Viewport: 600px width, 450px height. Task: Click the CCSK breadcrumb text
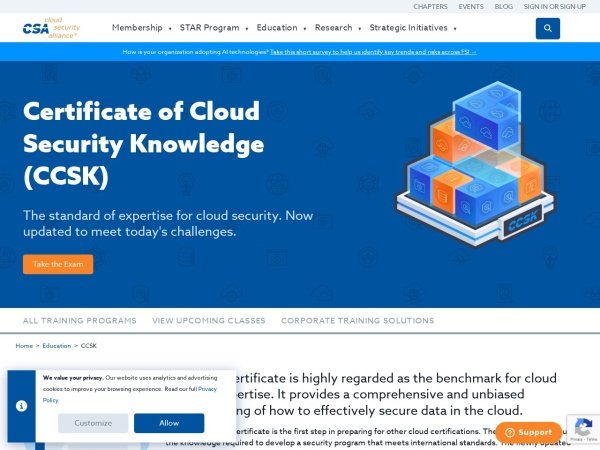tap(89, 346)
